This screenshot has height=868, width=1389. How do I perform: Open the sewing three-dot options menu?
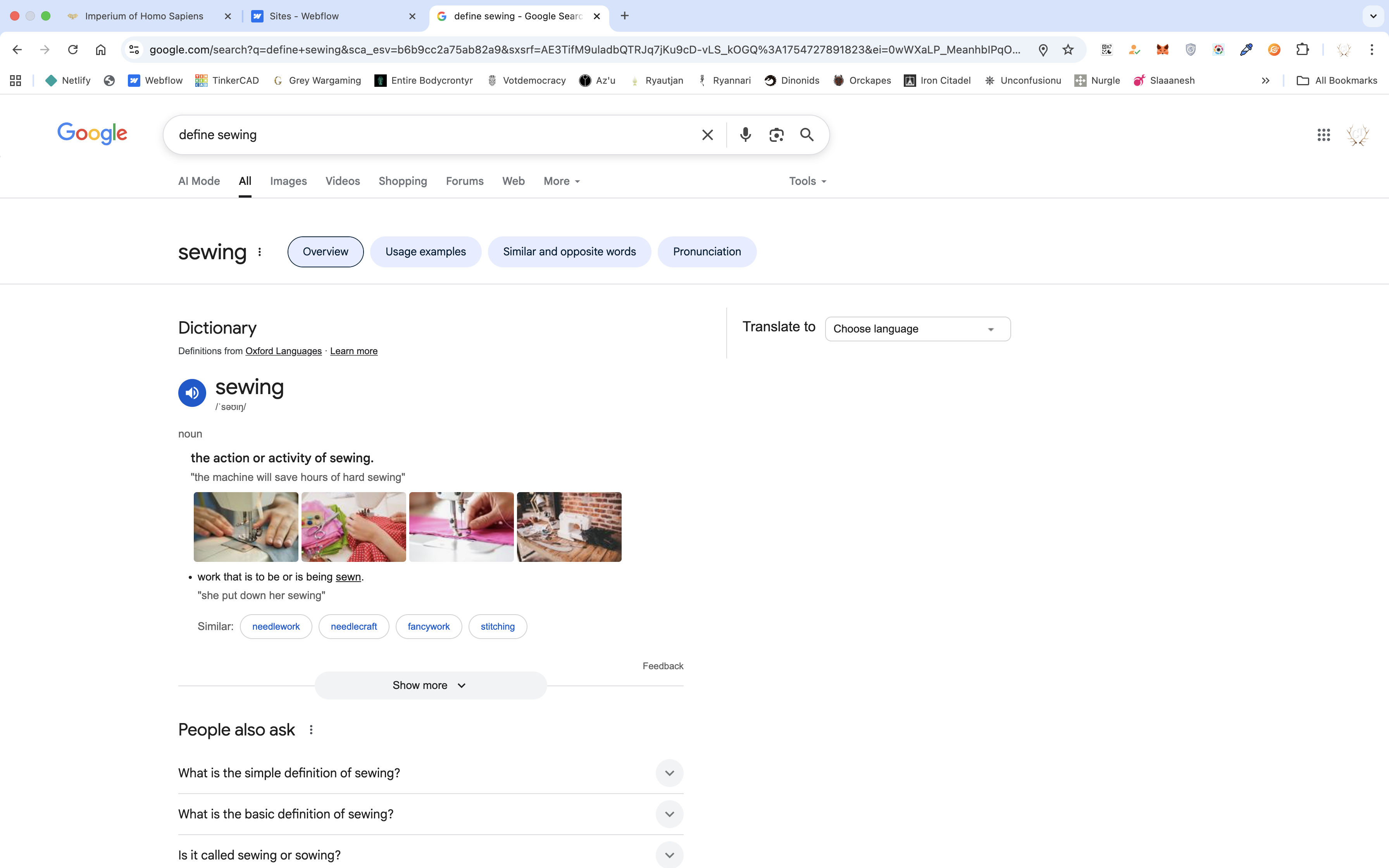click(259, 252)
